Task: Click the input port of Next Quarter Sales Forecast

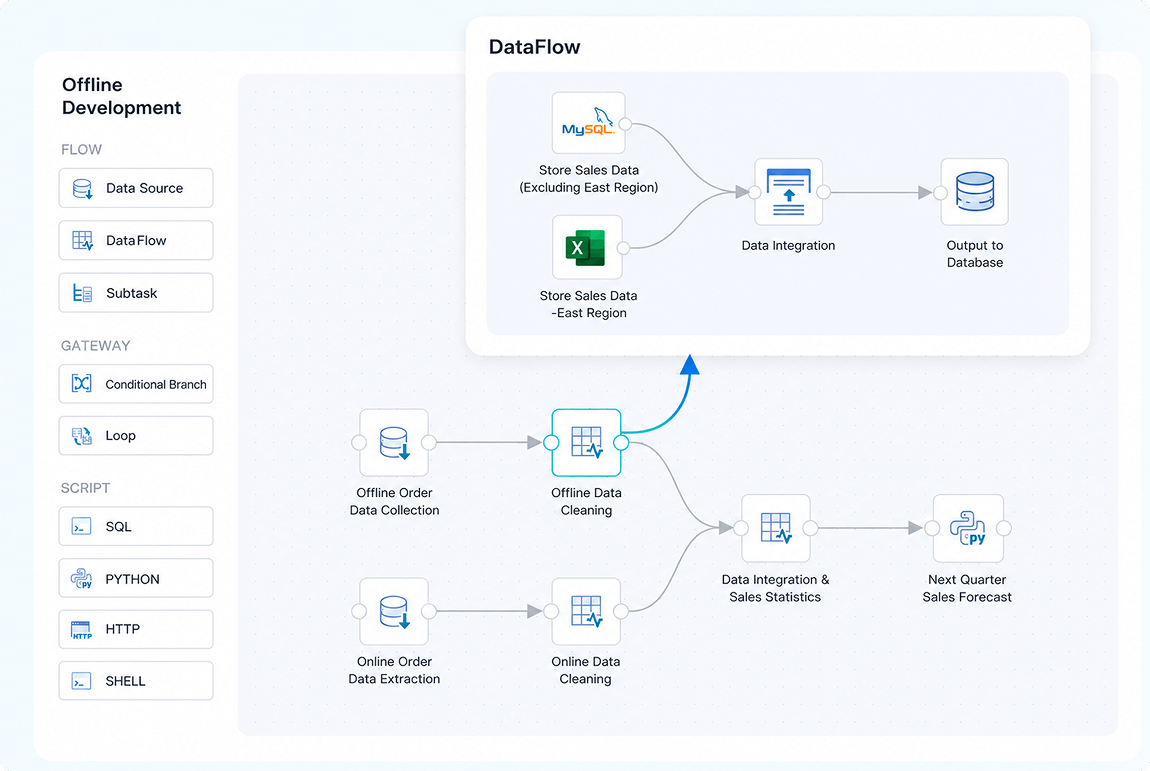Action: (x=933, y=528)
